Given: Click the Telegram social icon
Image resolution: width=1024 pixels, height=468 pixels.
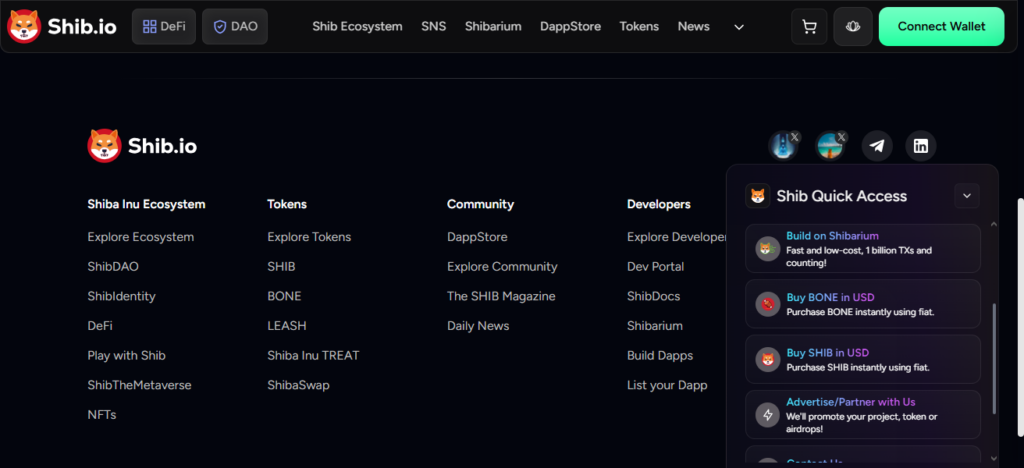Looking at the screenshot, I should coord(877,146).
